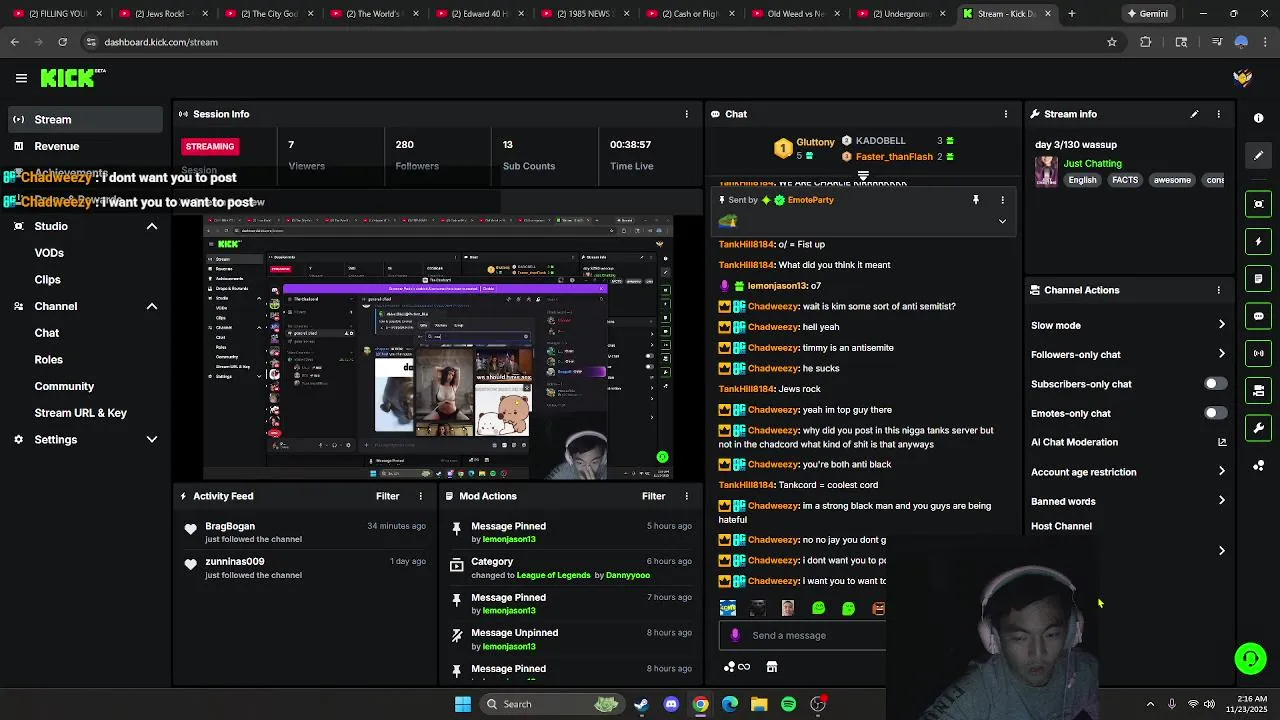Open Revenue in the left sidebar
This screenshot has height=720, width=1280.
tap(83, 146)
